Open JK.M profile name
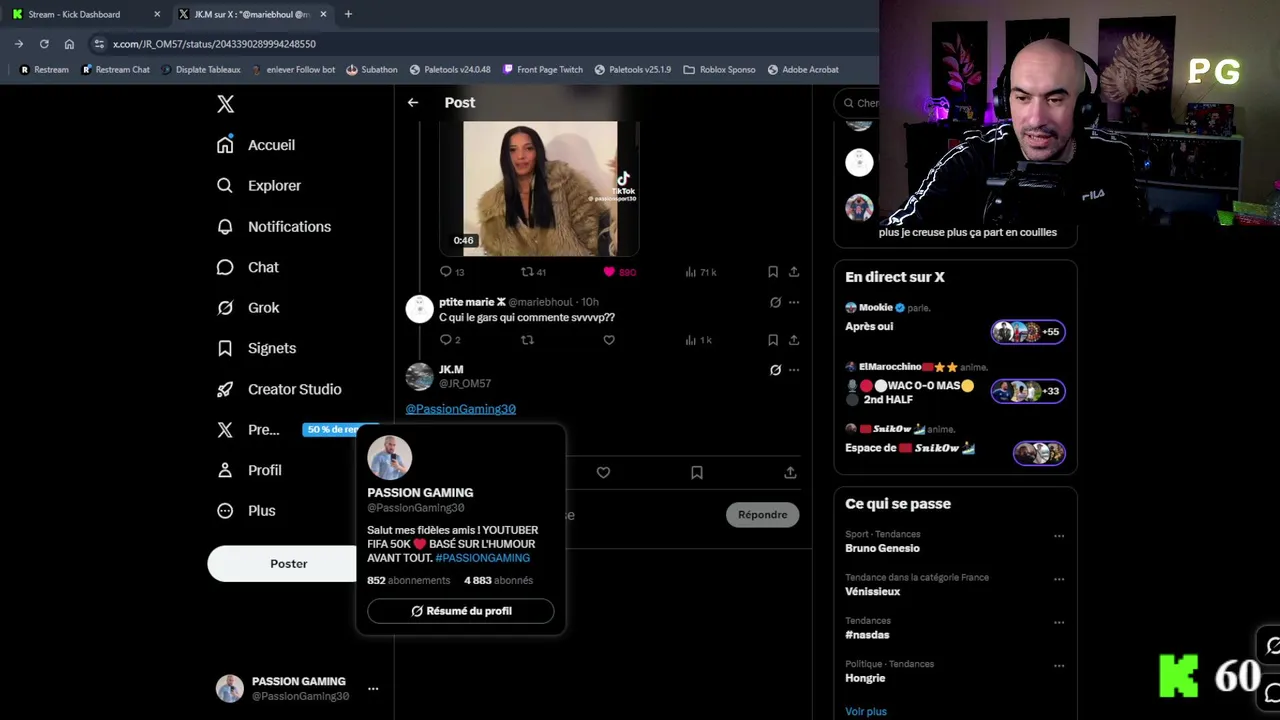 tap(451, 369)
